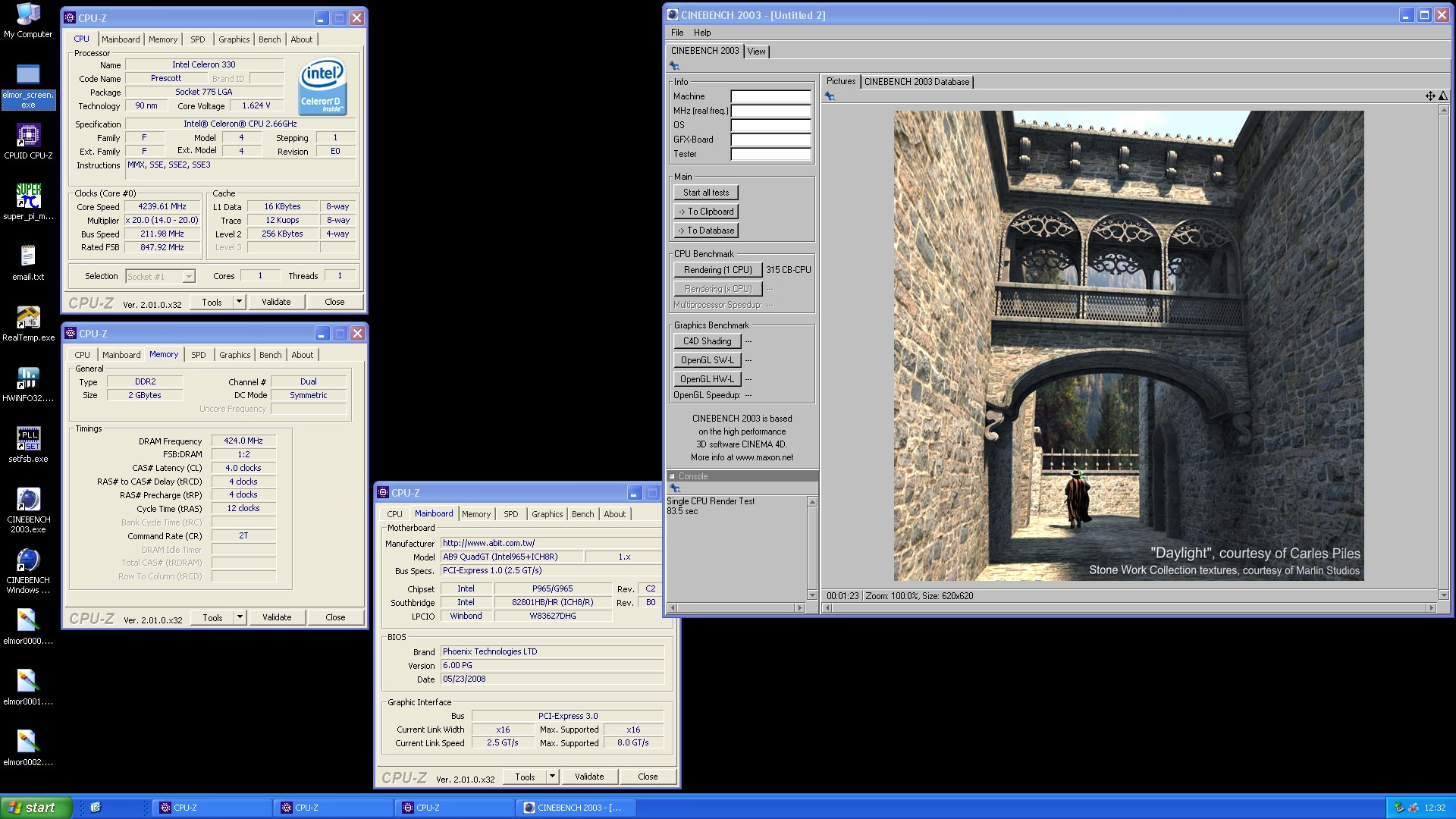Open CPUID CPU-Z desktop shortcut
This screenshot has width=1456, height=819.
(28, 141)
